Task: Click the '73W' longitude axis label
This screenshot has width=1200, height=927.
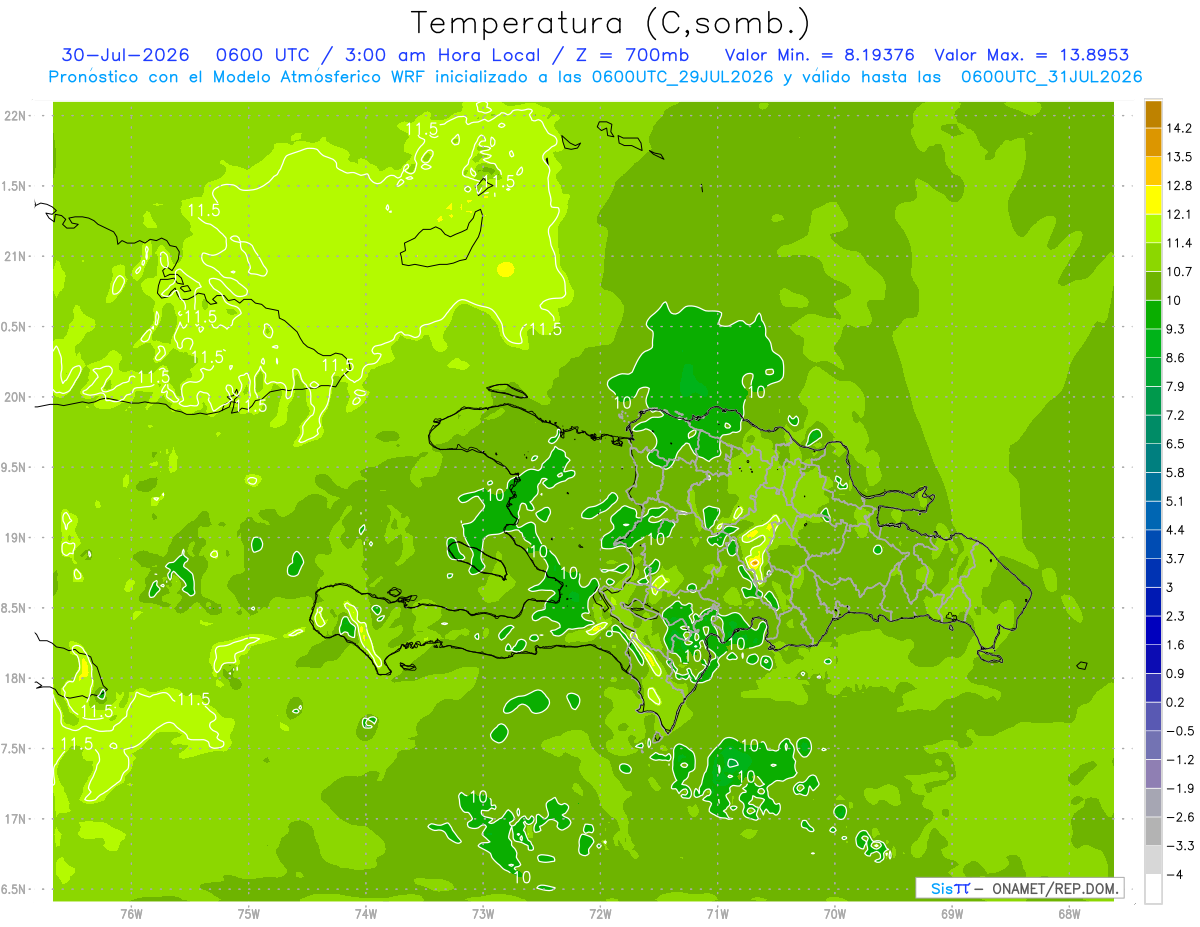Action: (x=483, y=914)
